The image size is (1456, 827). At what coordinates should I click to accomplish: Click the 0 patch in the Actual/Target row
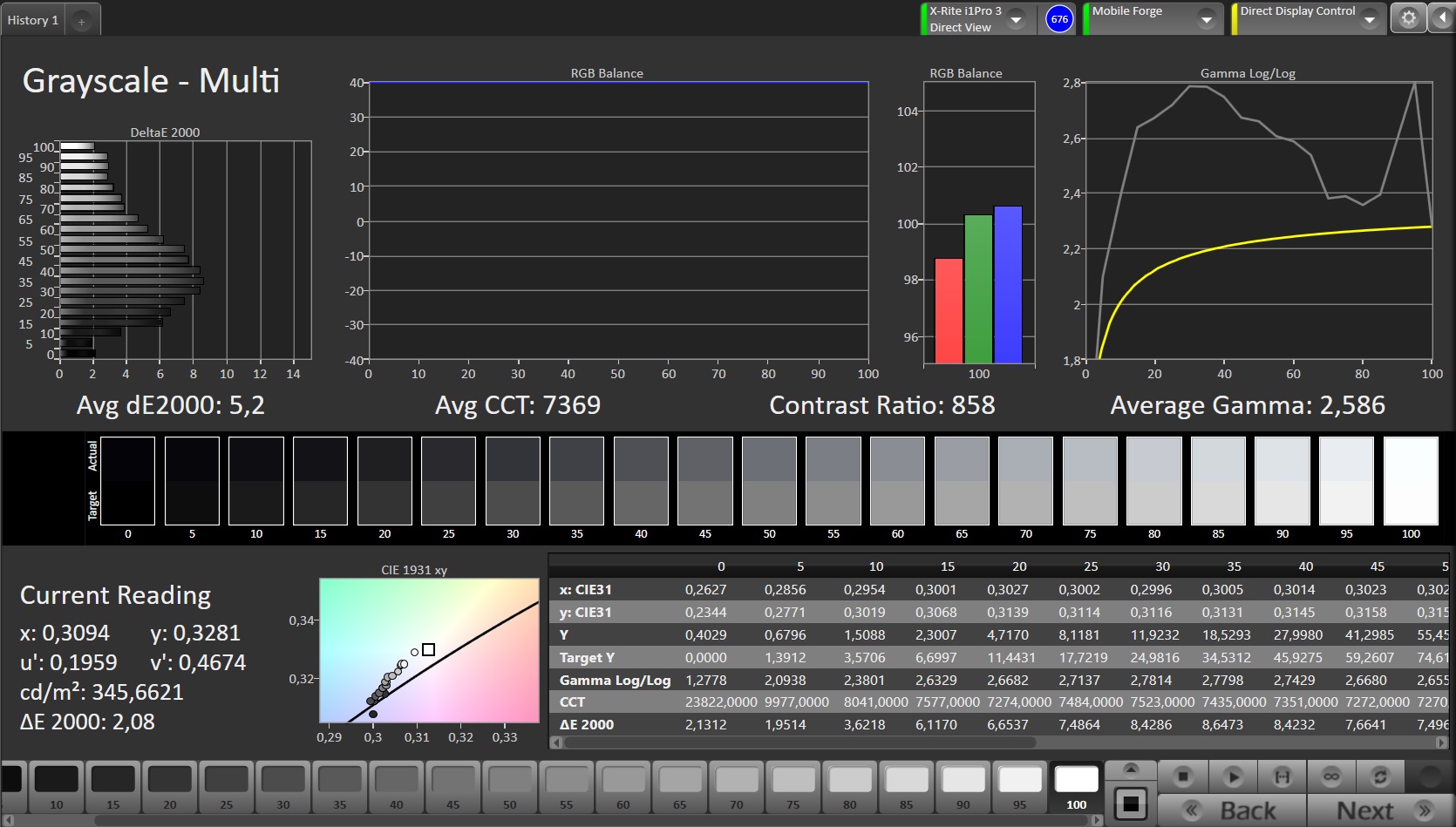[x=128, y=481]
